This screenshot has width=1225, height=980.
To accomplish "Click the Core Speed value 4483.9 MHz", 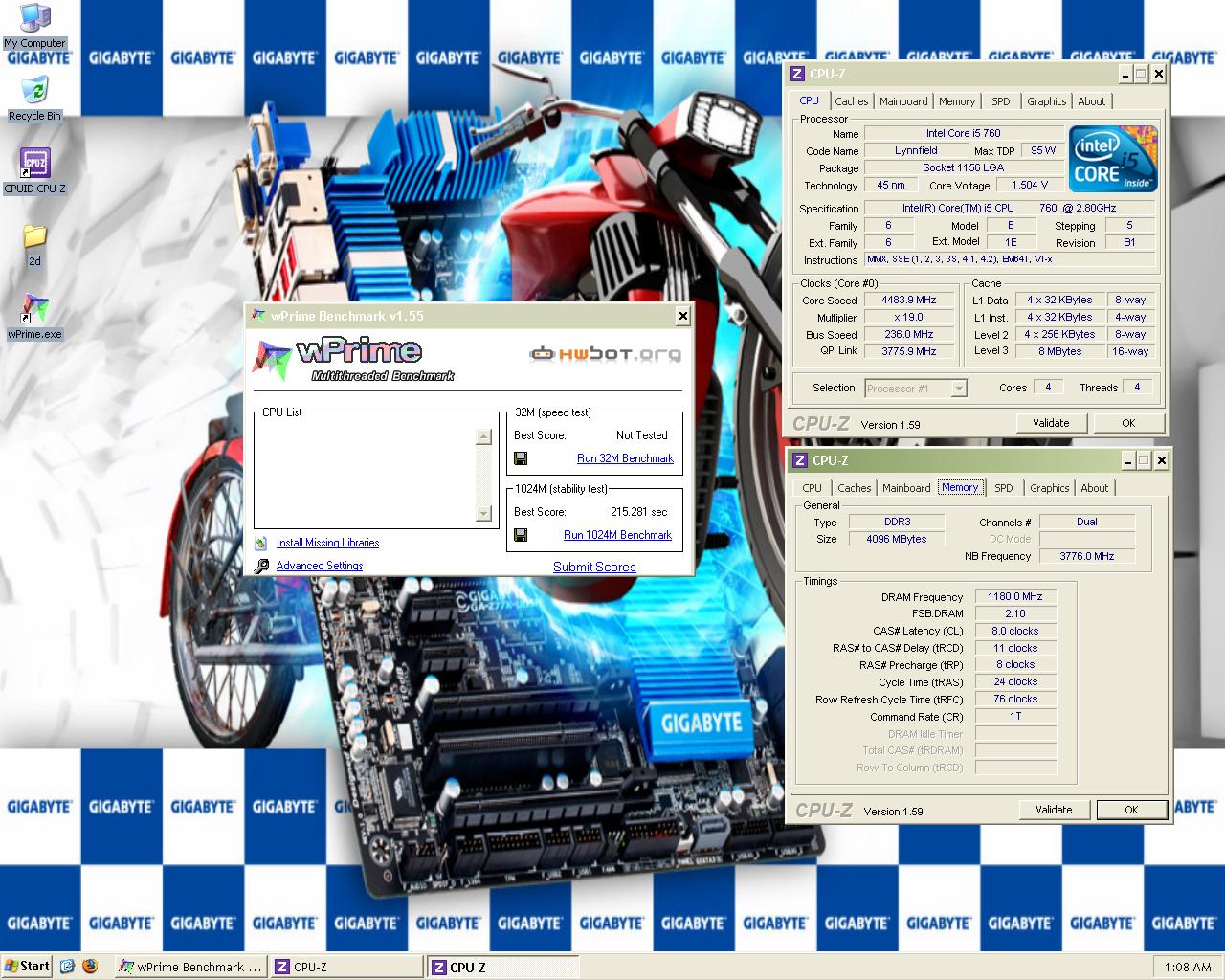I will [908, 300].
